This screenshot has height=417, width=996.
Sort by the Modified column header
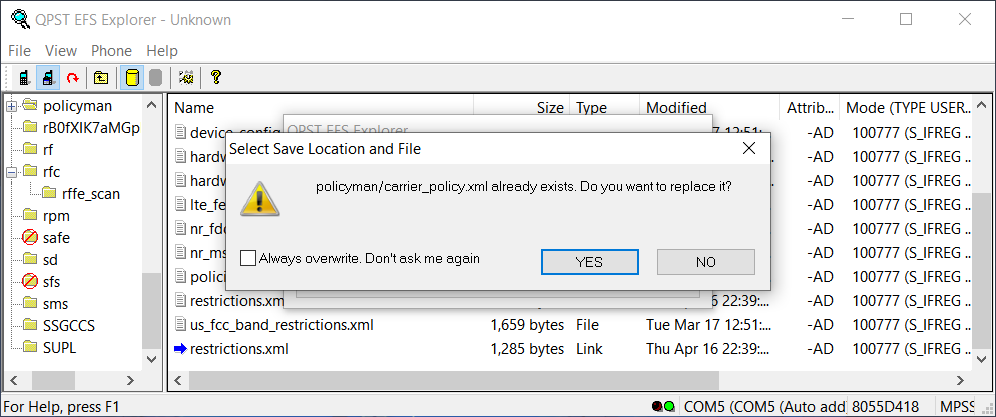tap(710, 107)
